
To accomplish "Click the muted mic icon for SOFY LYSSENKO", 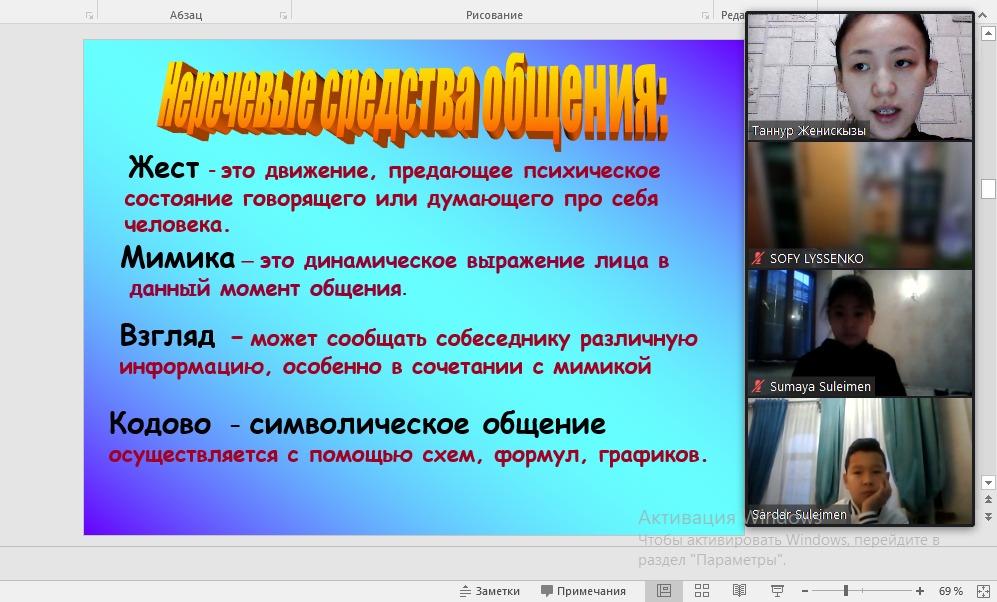I will (759, 259).
